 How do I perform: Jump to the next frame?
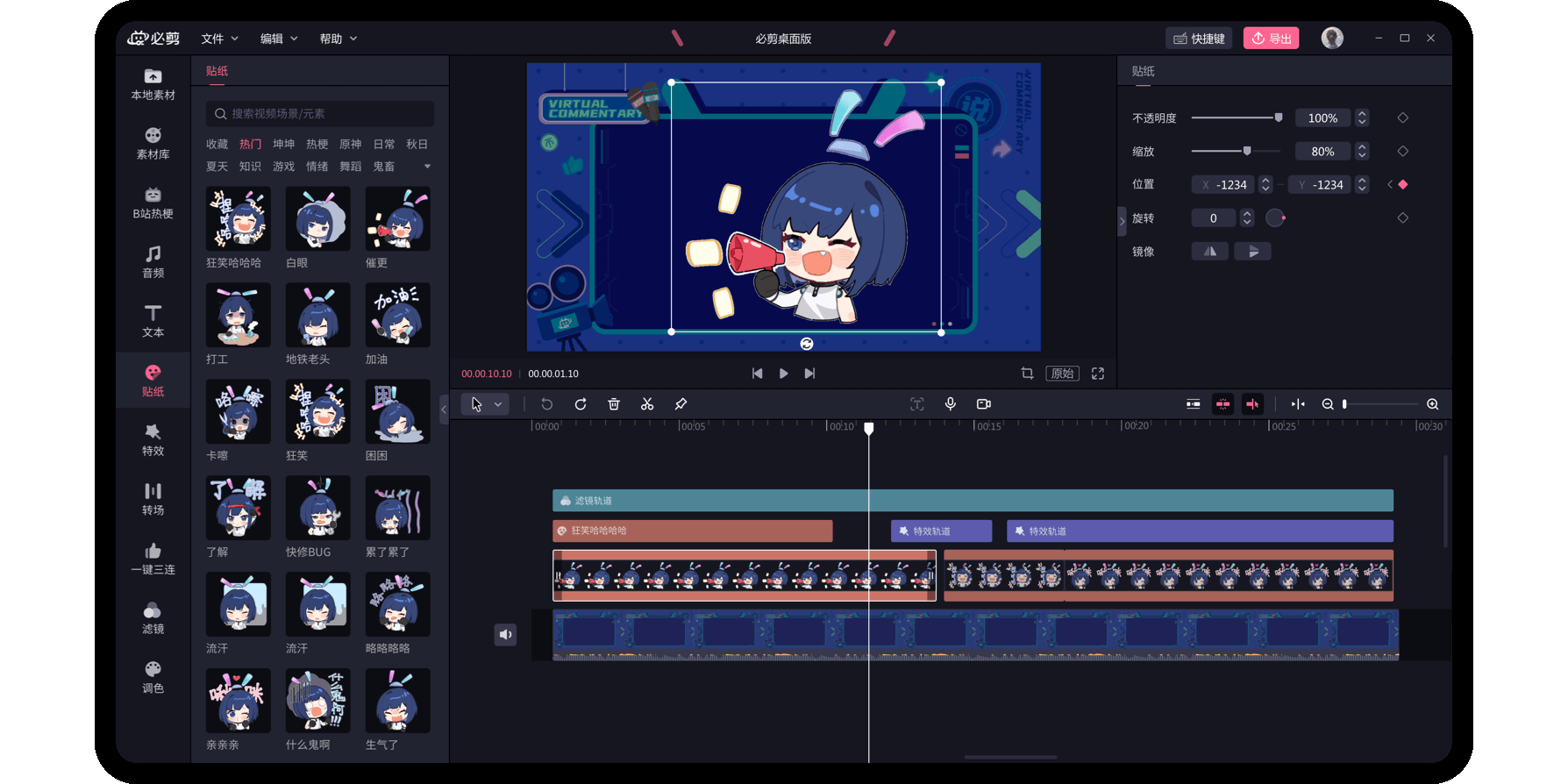pos(809,374)
